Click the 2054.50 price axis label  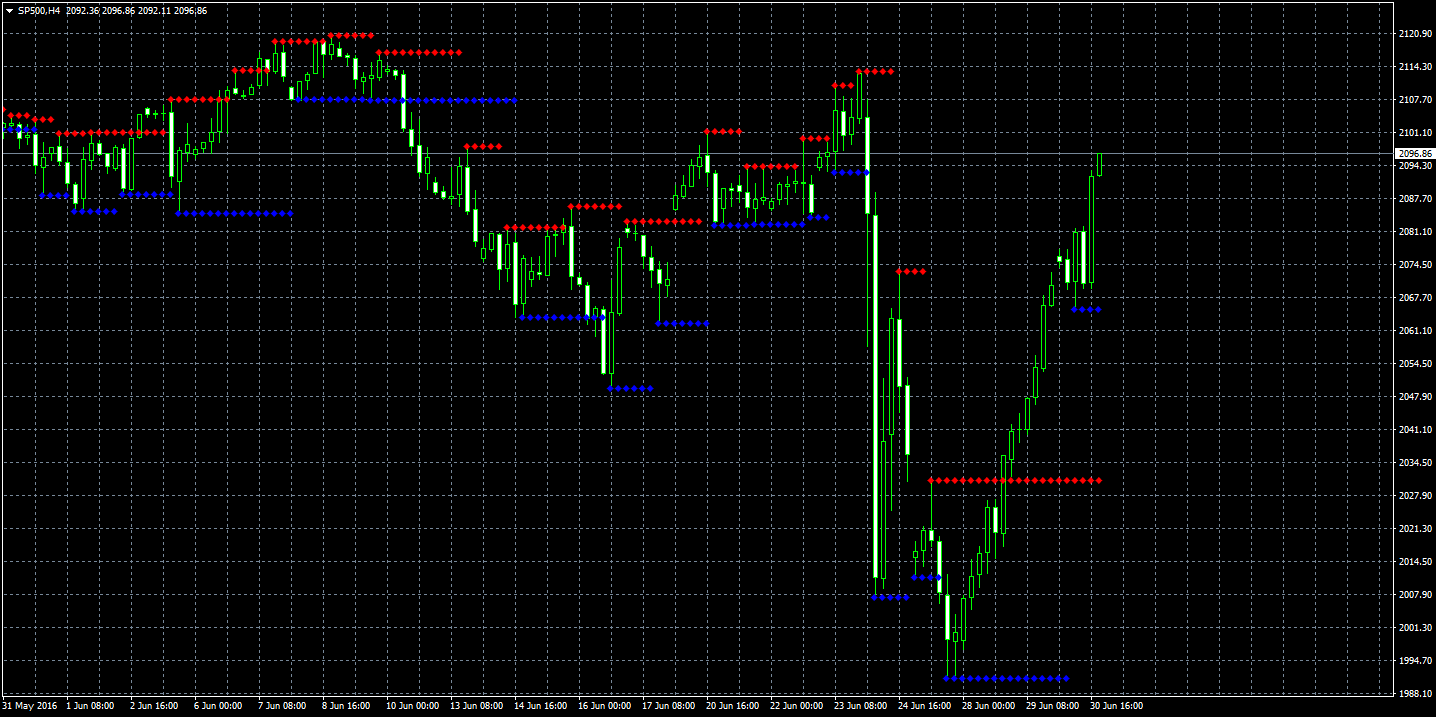pos(1416,364)
